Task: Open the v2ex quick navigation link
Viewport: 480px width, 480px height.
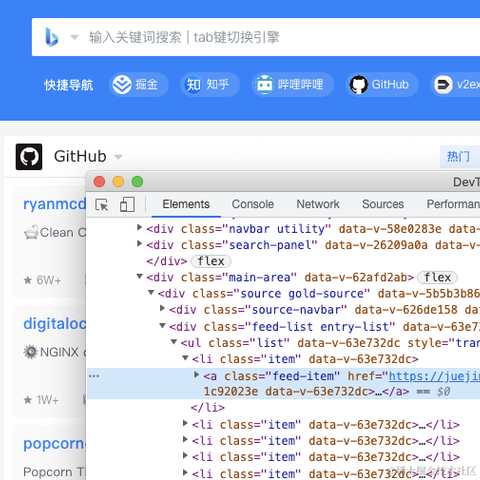Action: tap(455, 85)
